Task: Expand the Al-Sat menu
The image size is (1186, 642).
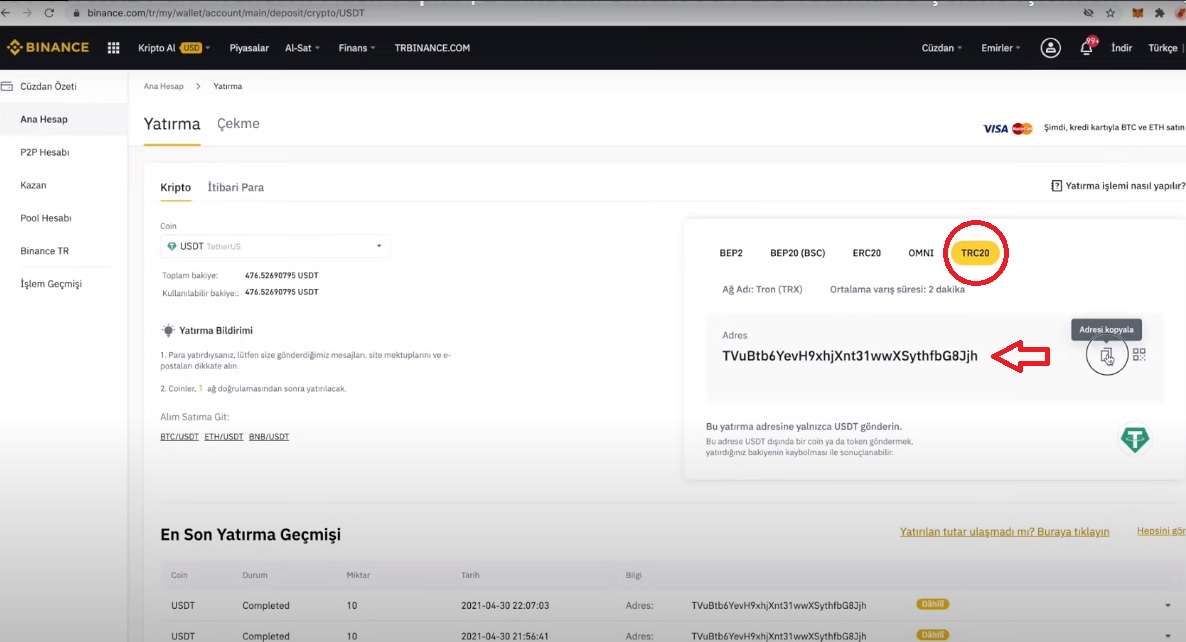Action: [303, 48]
